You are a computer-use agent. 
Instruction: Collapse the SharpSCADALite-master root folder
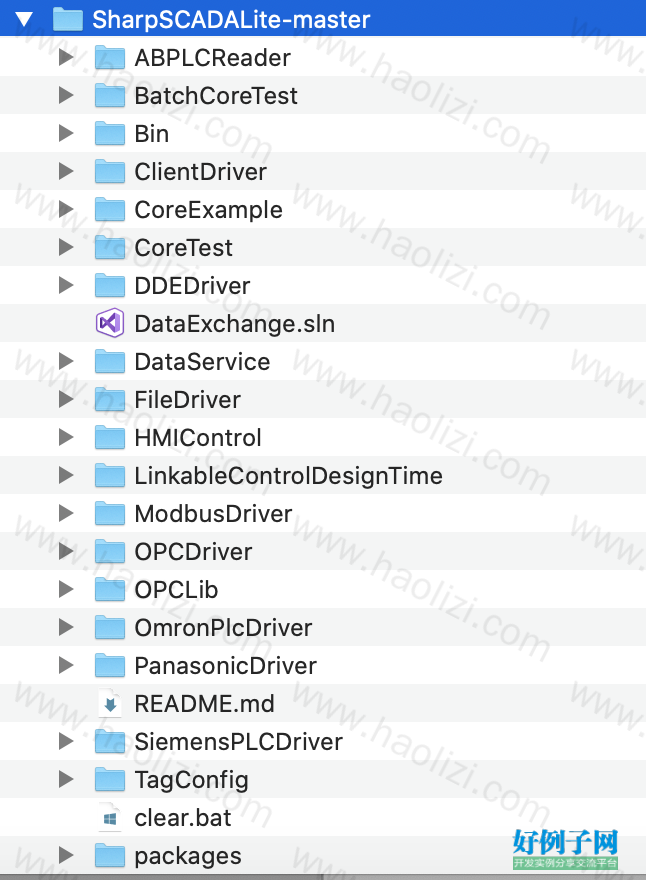tap(24, 20)
